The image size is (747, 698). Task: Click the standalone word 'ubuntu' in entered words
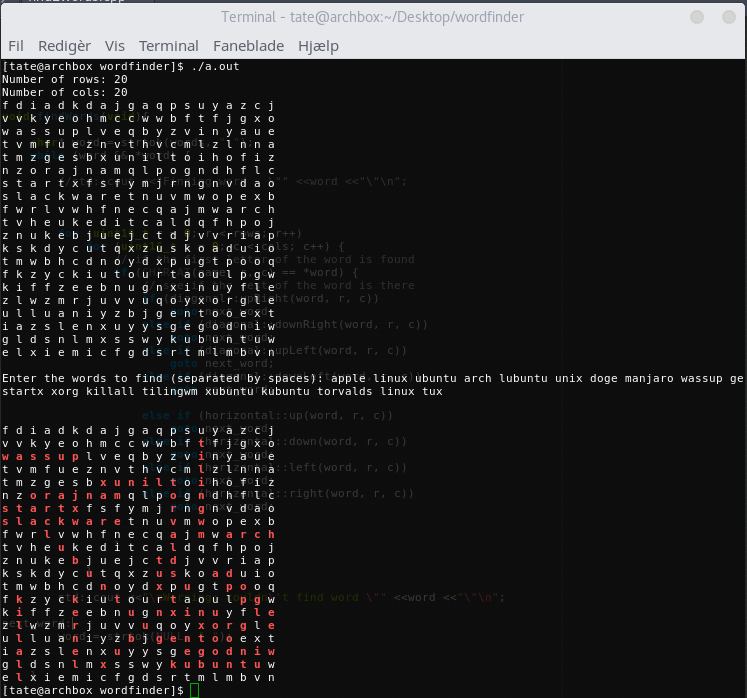pos(436,378)
